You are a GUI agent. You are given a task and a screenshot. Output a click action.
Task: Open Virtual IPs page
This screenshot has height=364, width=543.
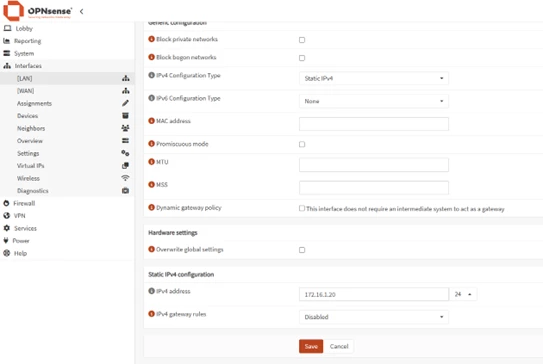pos(30,166)
